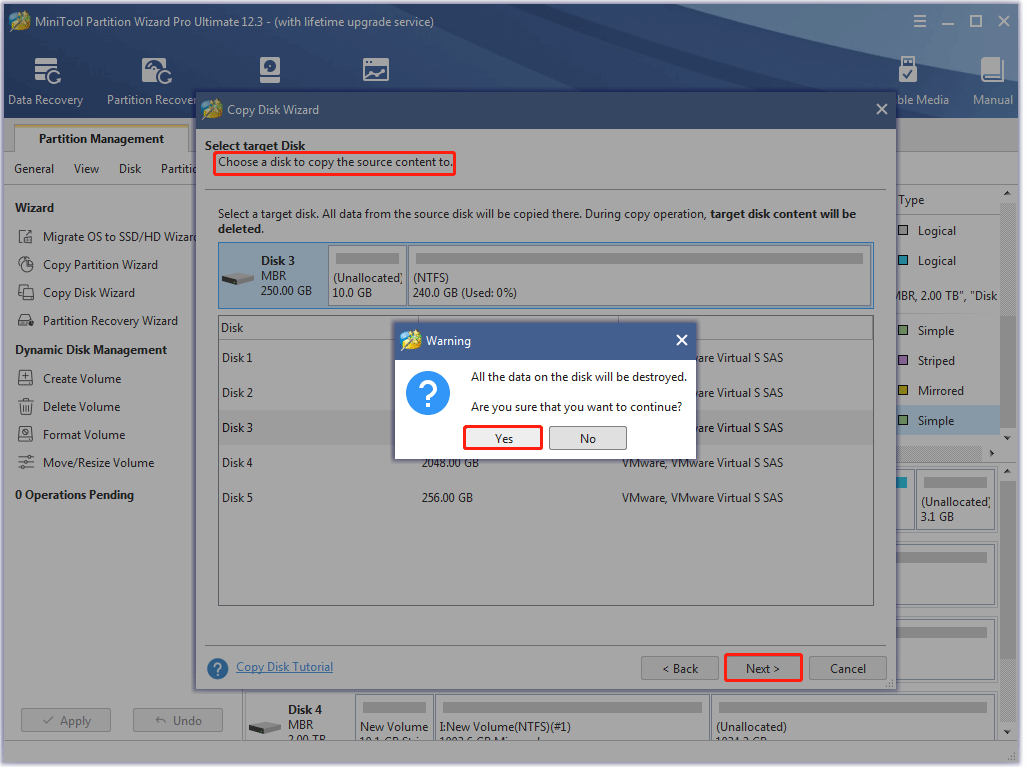1027x770 pixels.
Task: Launch Partition Recovery Wizard from sidebar
Action: coord(98,322)
